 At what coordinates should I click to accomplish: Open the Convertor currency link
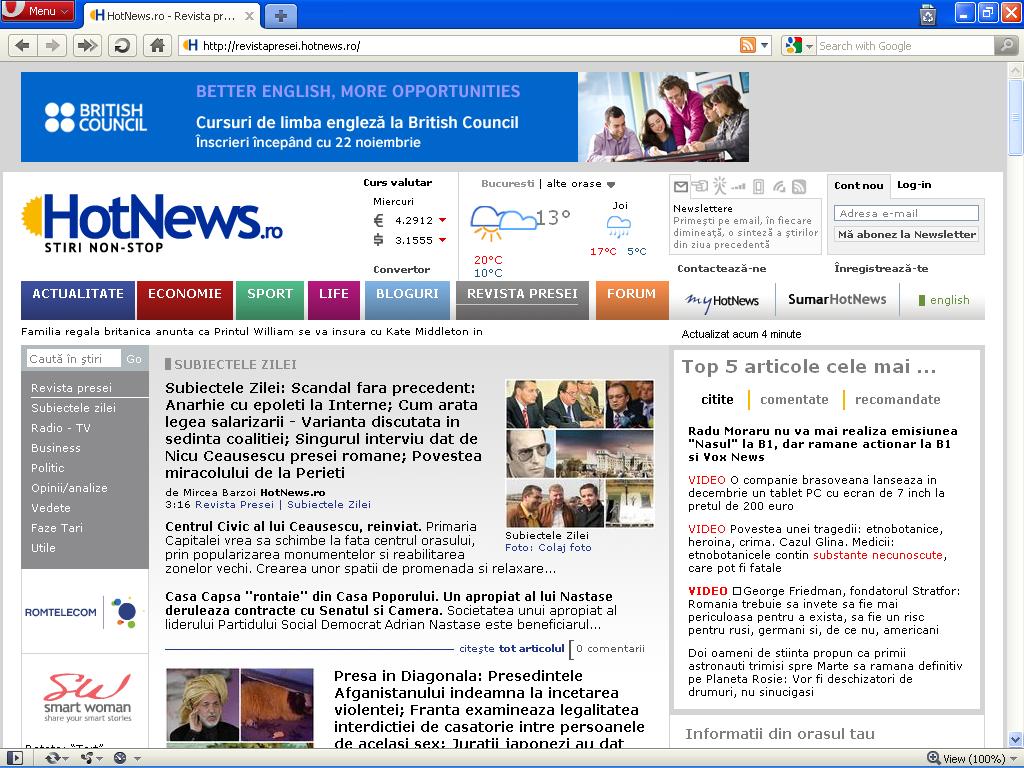402,269
